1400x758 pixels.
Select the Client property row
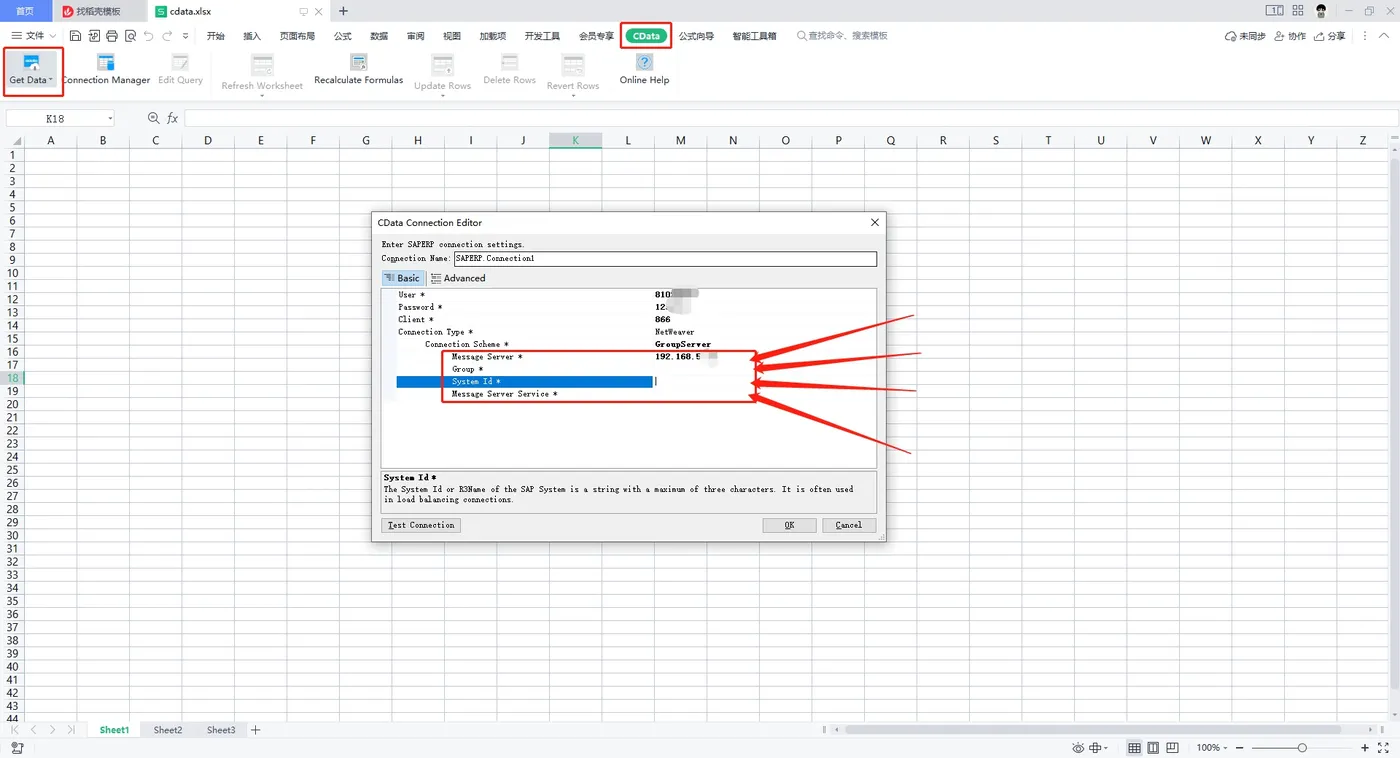tap(636, 320)
